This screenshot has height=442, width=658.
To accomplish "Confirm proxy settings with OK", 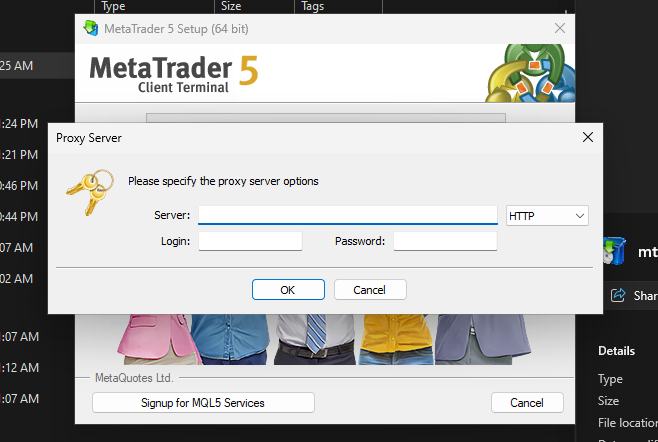I will tap(288, 290).
